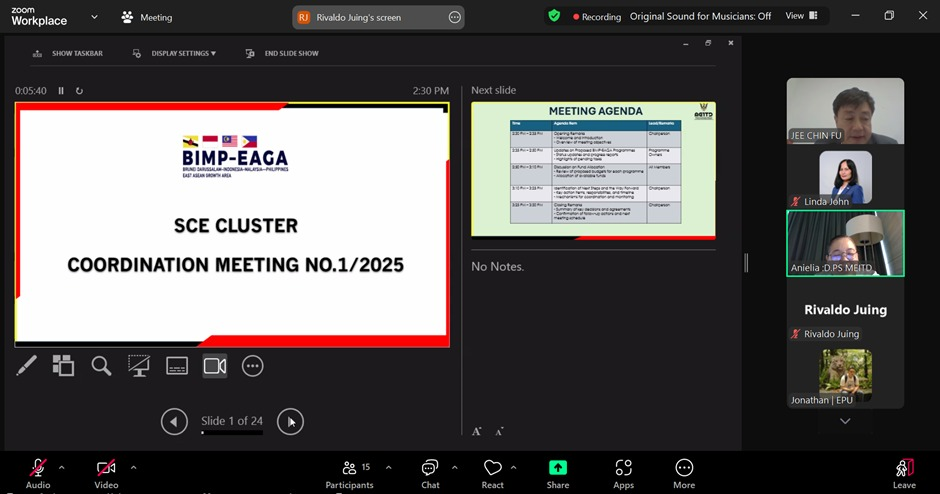This screenshot has width=940, height=494.
Task: Click the Meeting tab at top
Action: click(x=147, y=17)
